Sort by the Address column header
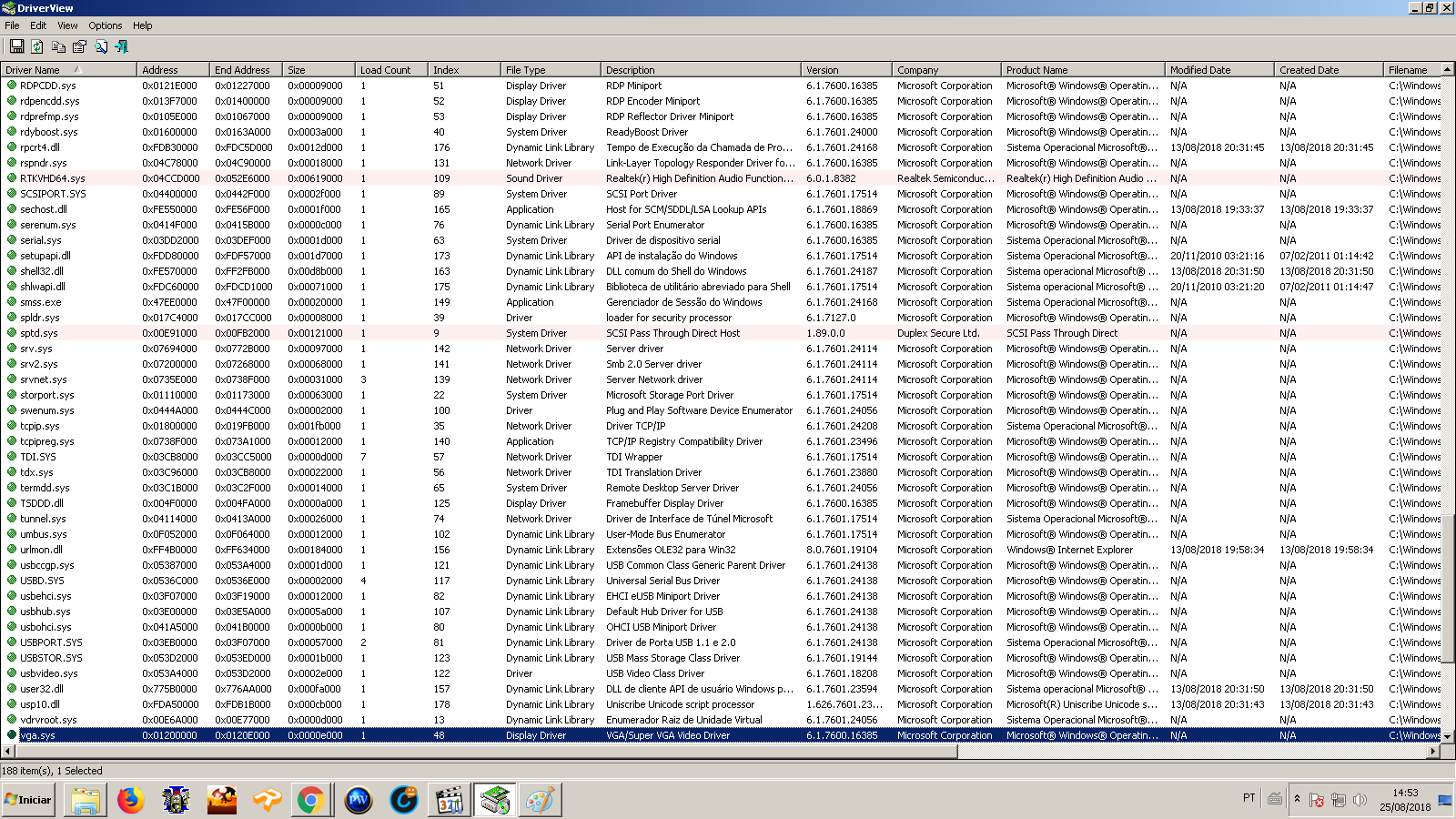 click(173, 70)
